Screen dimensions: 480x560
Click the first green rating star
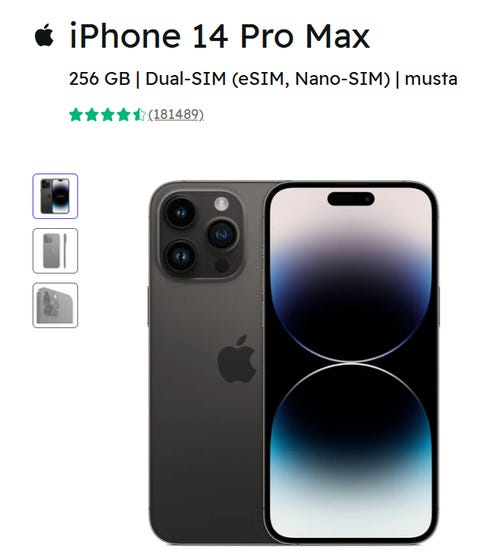point(76,115)
